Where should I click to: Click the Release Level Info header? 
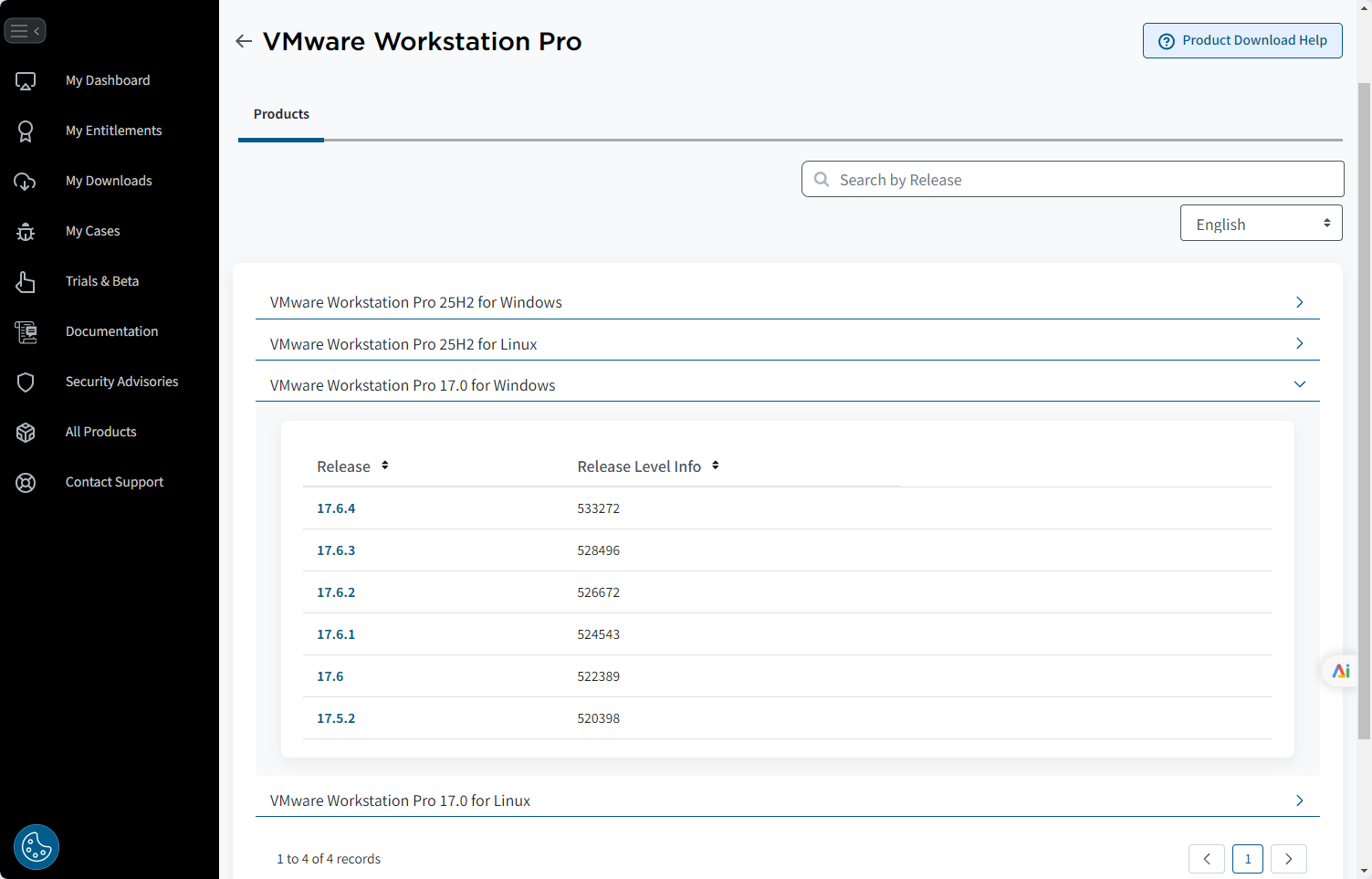pyautogui.click(x=639, y=466)
